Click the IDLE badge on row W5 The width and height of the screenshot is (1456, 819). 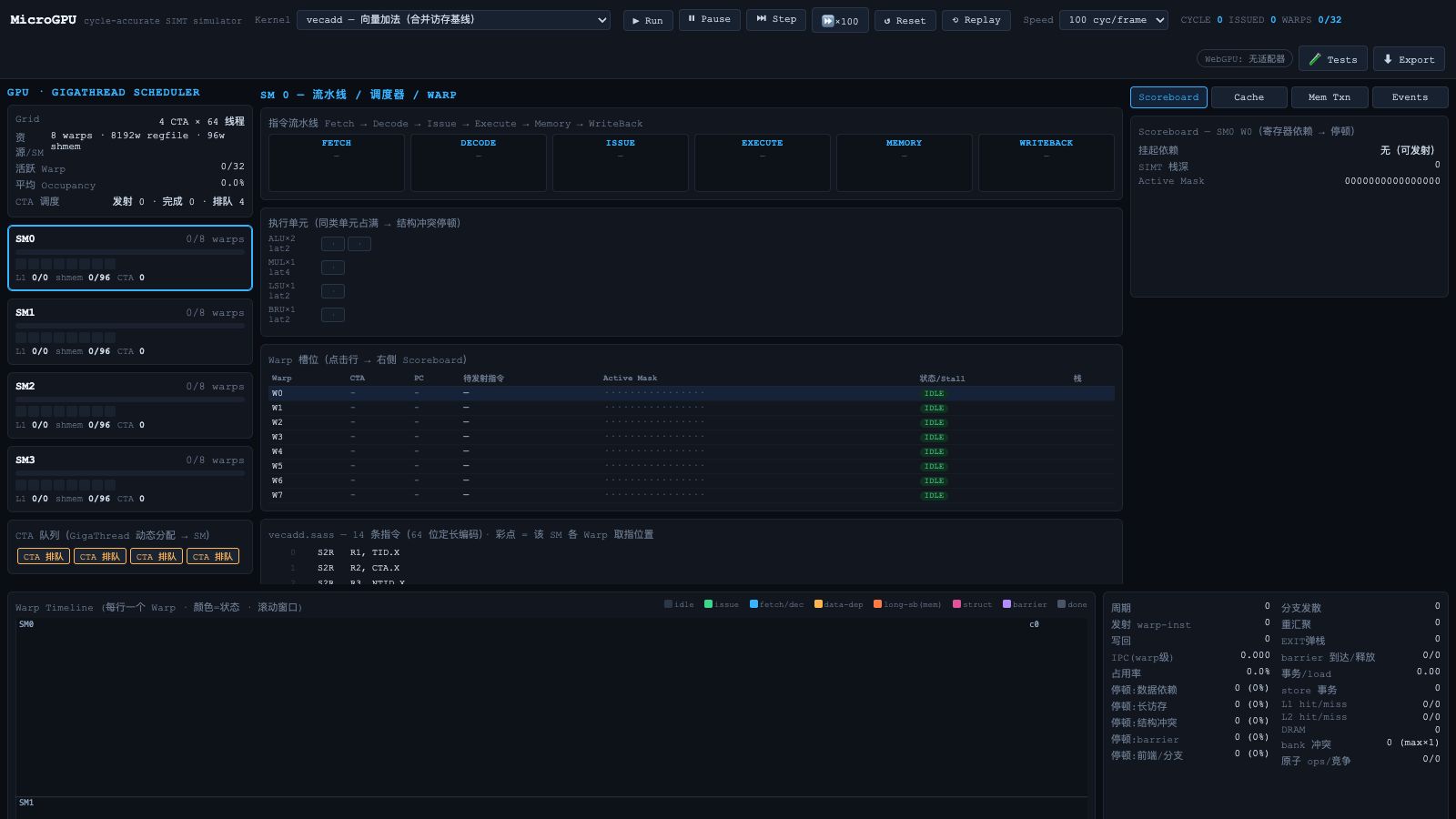(x=934, y=467)
